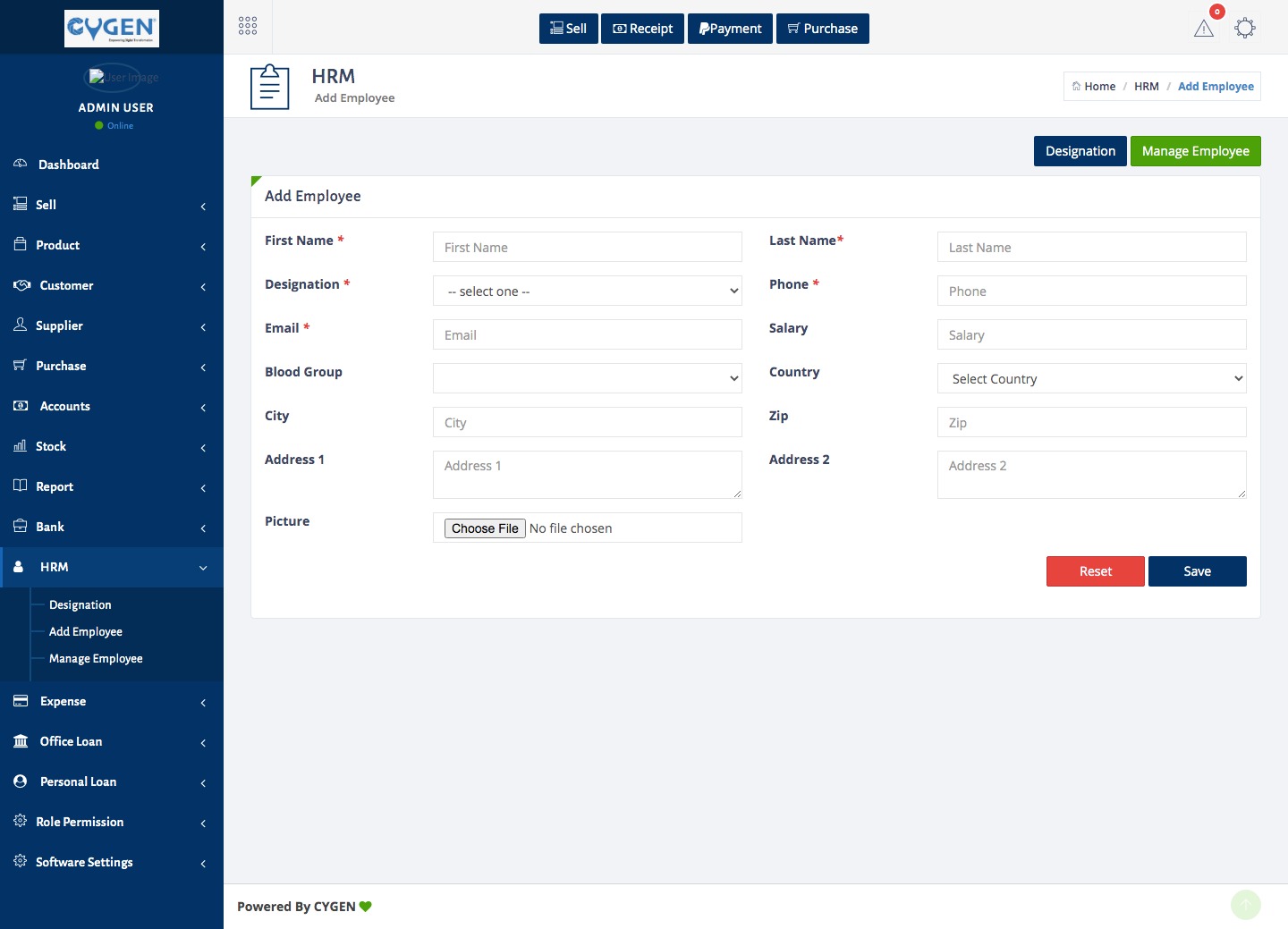
Task: Click the Accounts money icon
Action: pyautogui.click(x=21, y=406)
